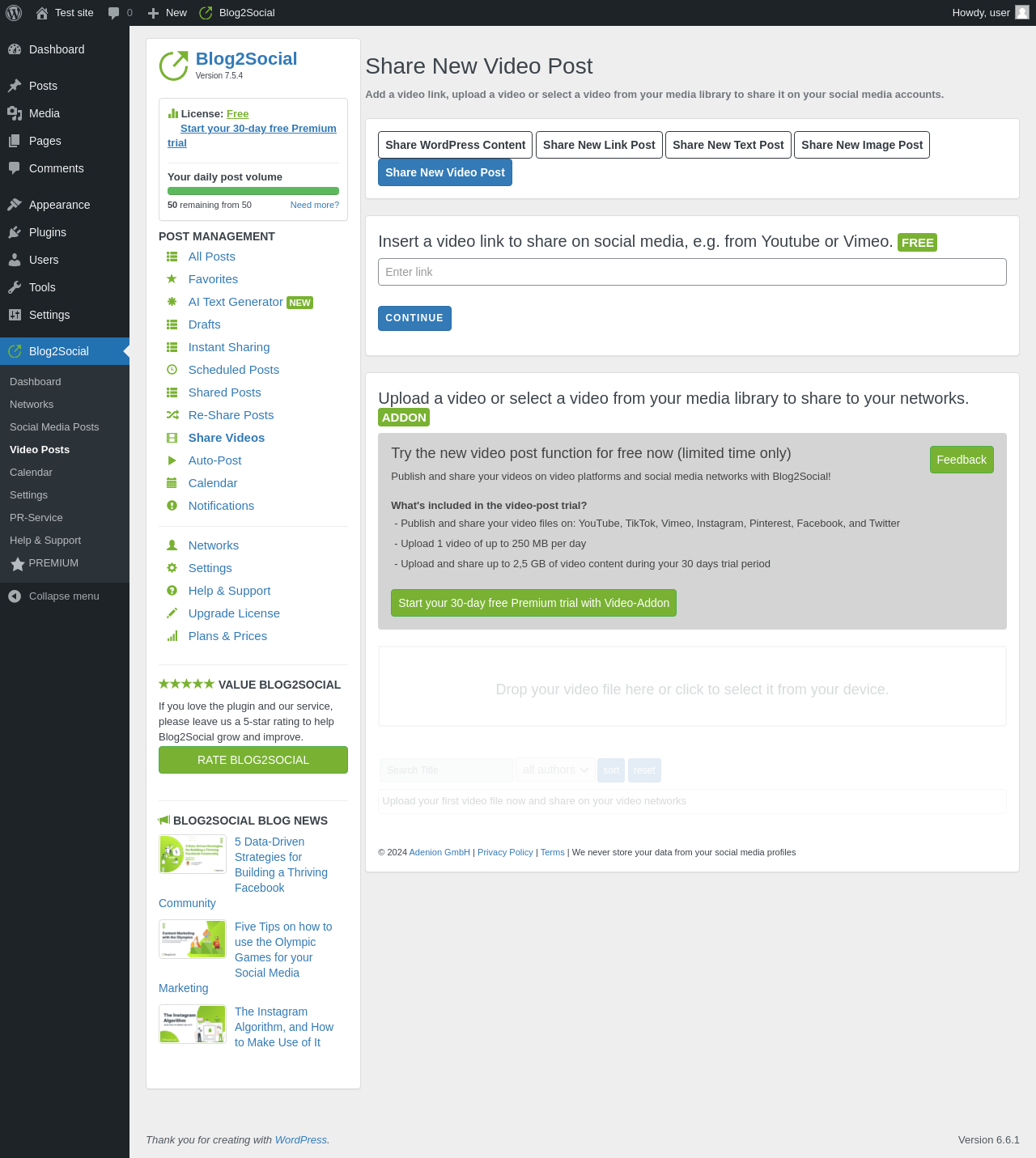Click the Notifications alert icon

(x=172, y=506)
